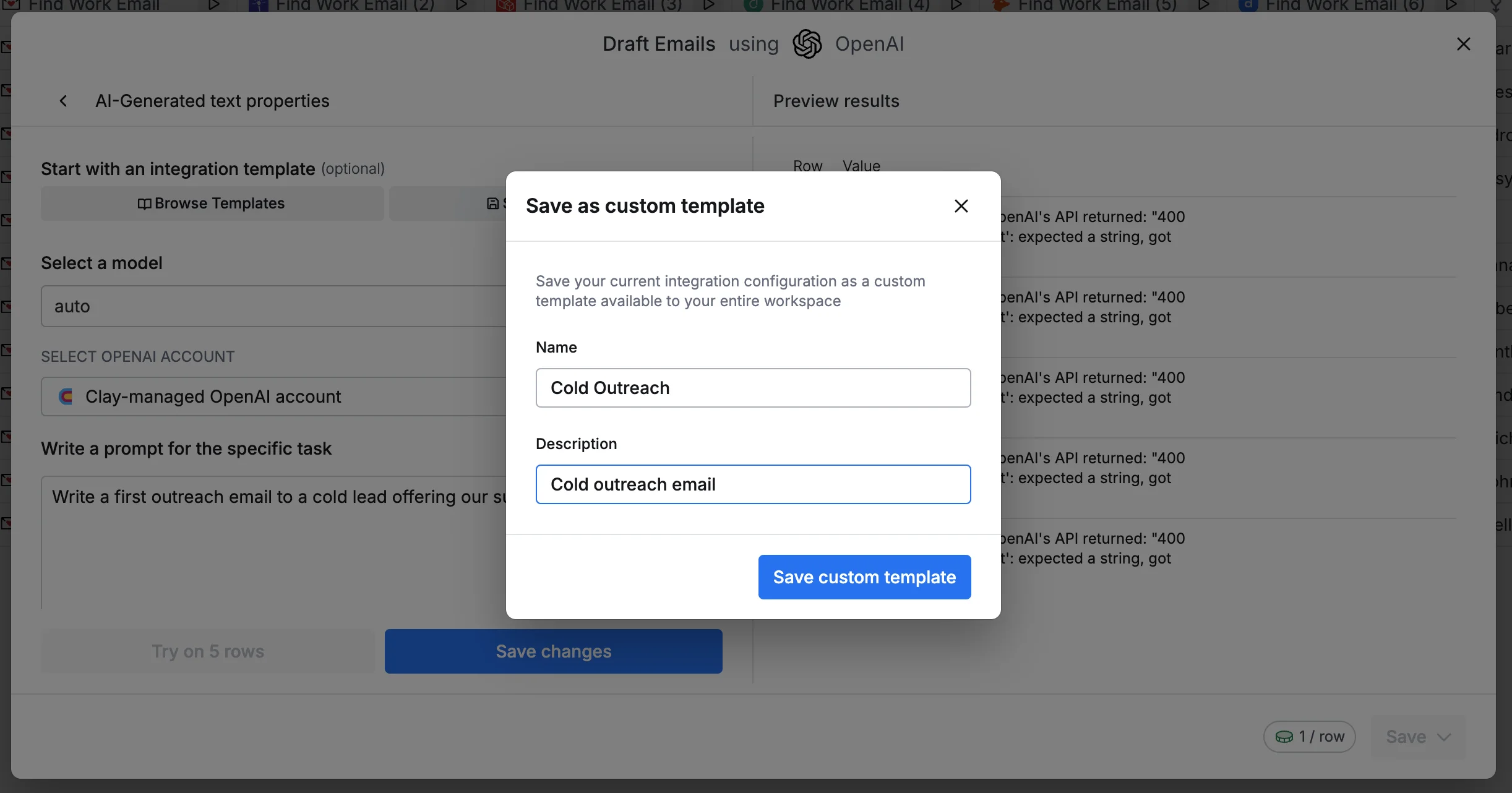Close the Save as custom template dialog

coord(961,206)
